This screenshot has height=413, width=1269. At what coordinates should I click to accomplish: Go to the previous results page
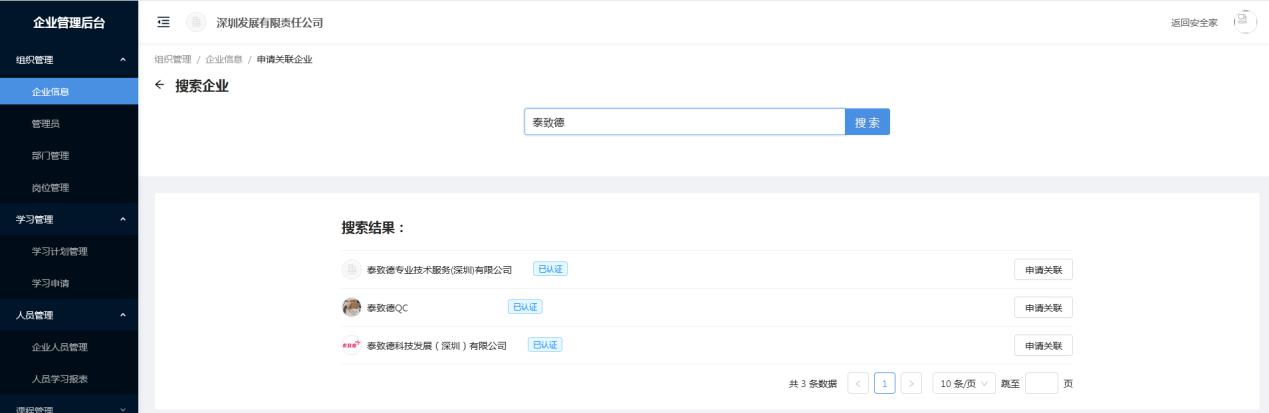coord(858,383)
